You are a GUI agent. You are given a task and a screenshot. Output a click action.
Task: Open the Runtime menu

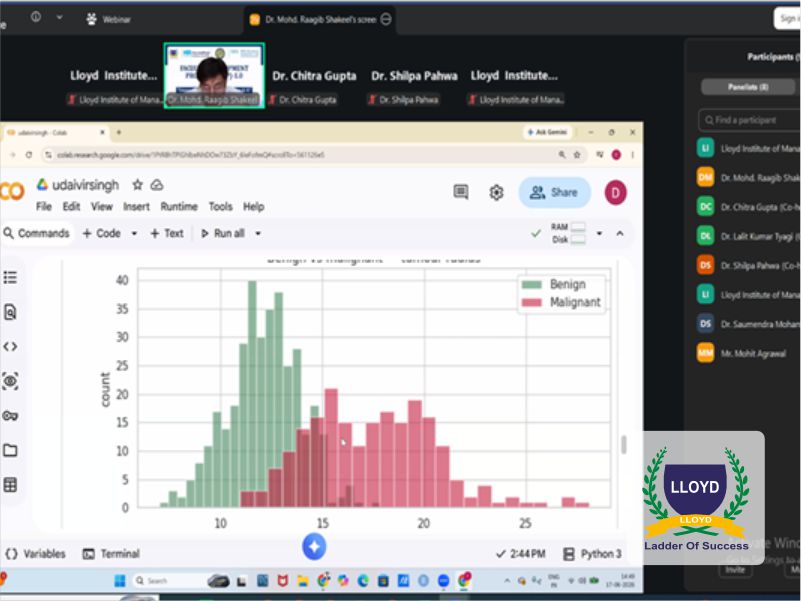(179, 206)
